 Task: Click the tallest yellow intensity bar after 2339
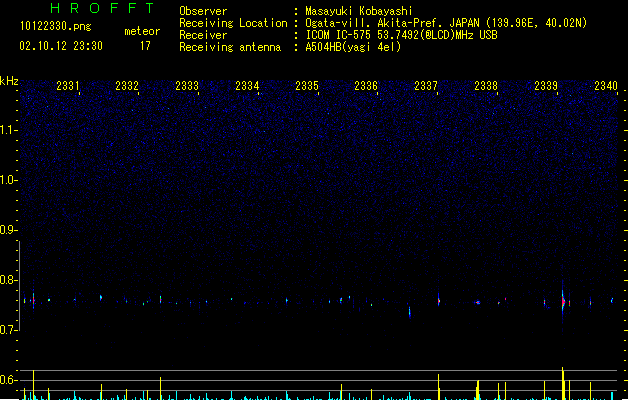click(563, 383)
